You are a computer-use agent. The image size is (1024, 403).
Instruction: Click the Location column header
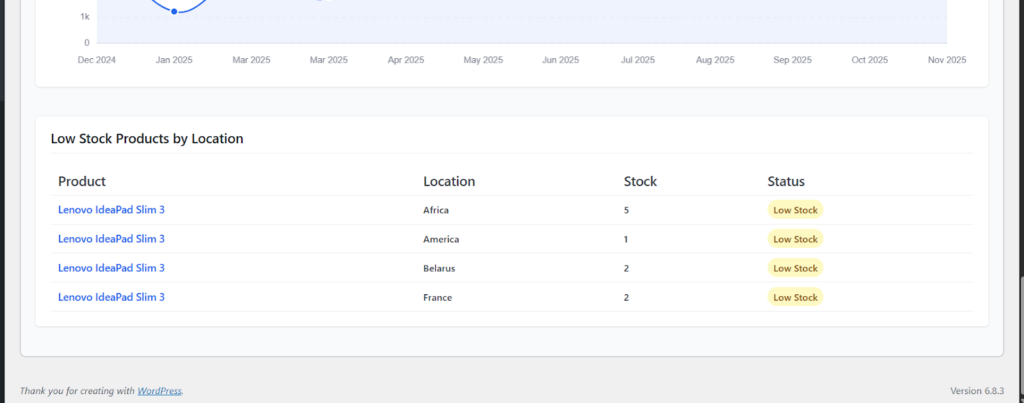tap(449, 181)
